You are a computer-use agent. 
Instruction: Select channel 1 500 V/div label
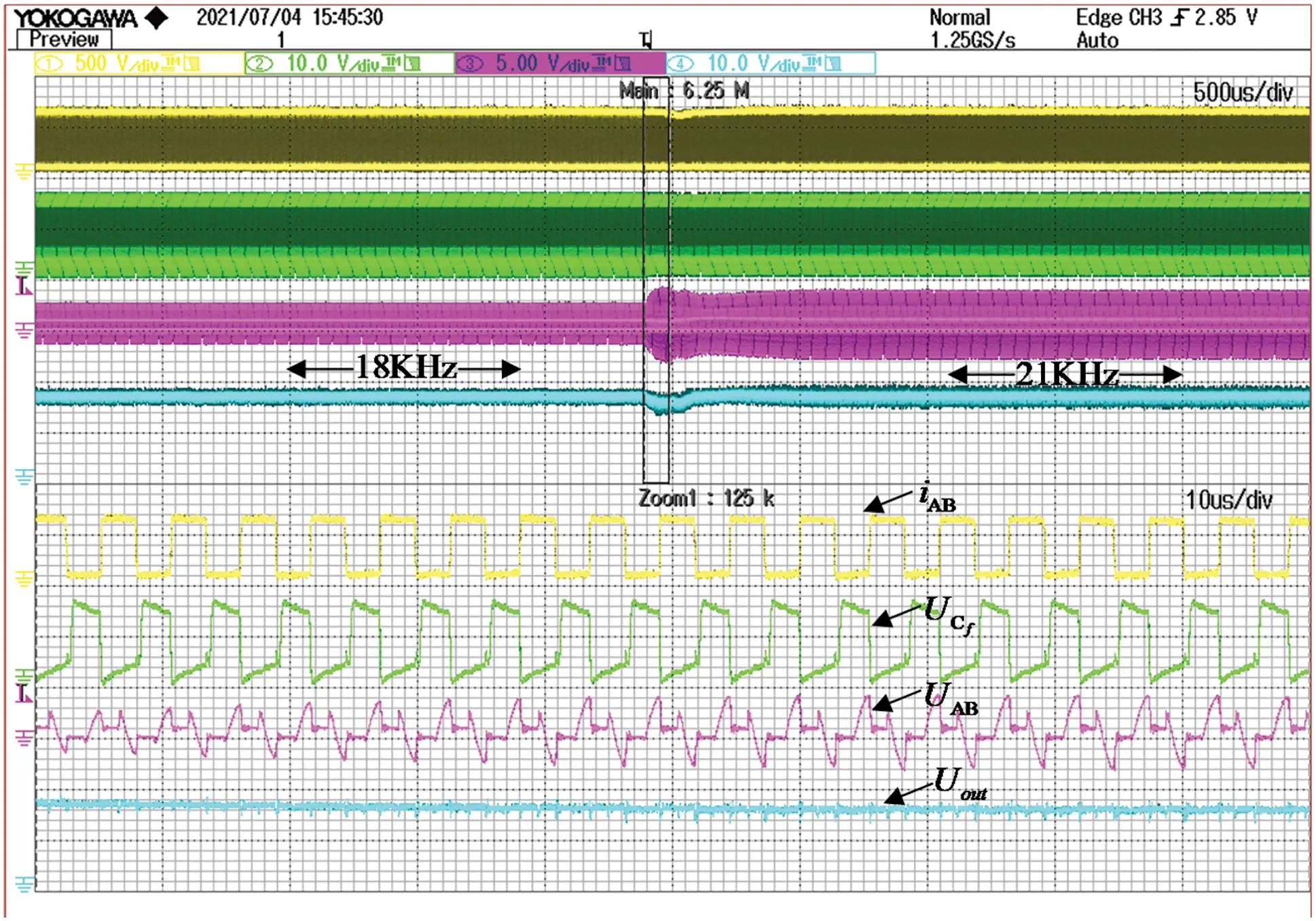(139, 64)
